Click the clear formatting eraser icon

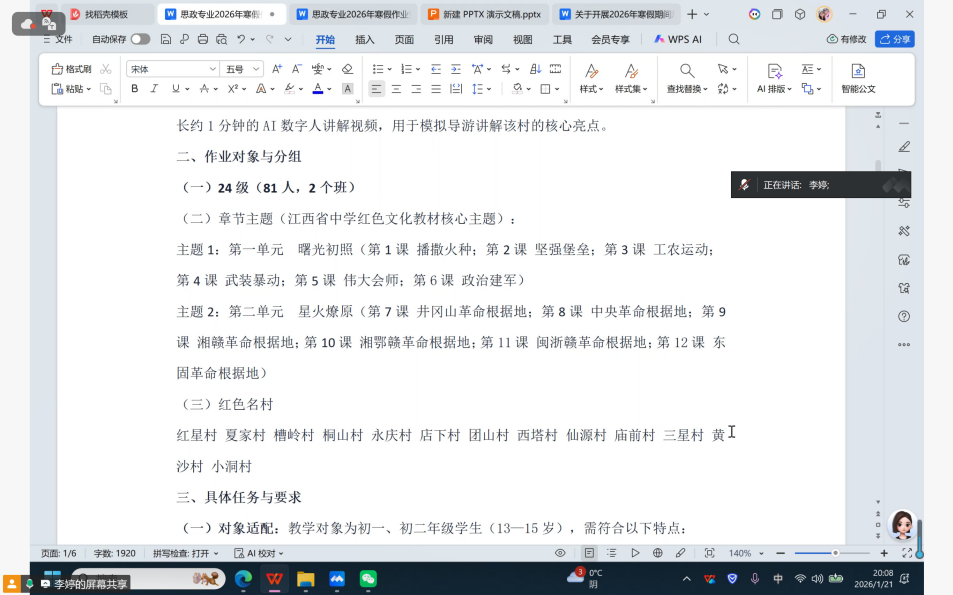(x=347, y=69)
